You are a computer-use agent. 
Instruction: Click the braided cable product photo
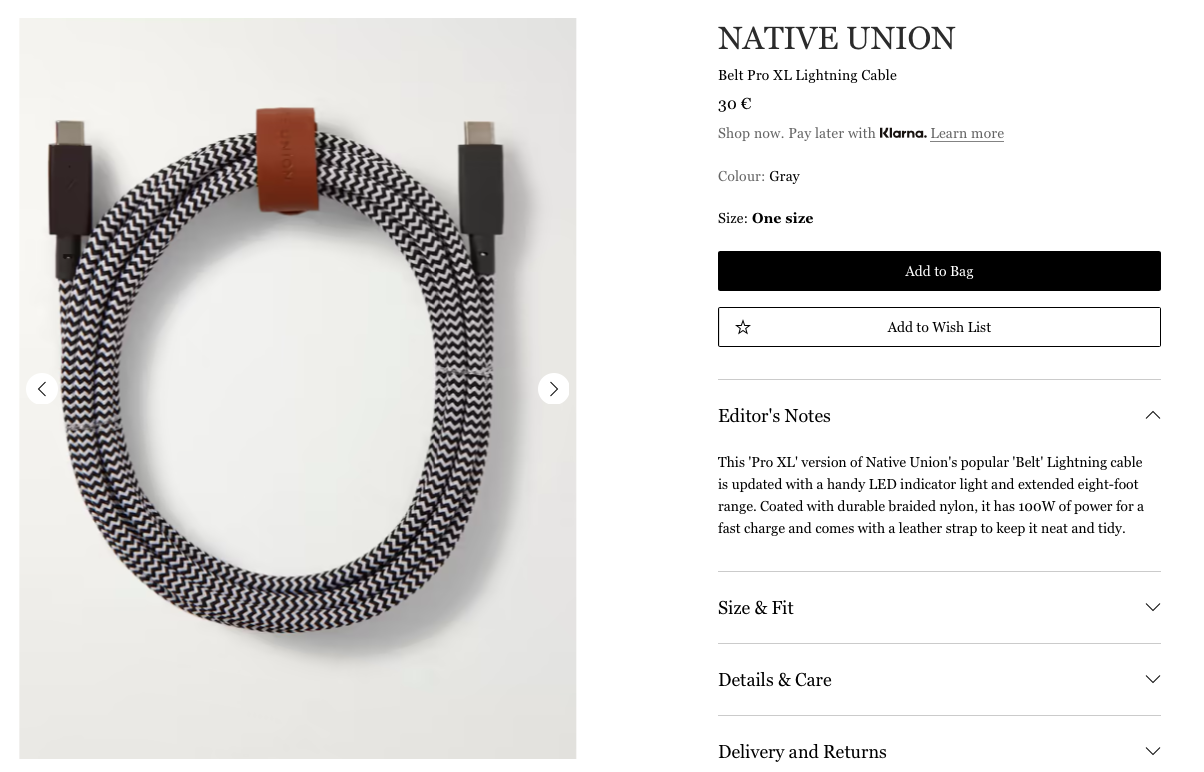(x=298, y=388)
